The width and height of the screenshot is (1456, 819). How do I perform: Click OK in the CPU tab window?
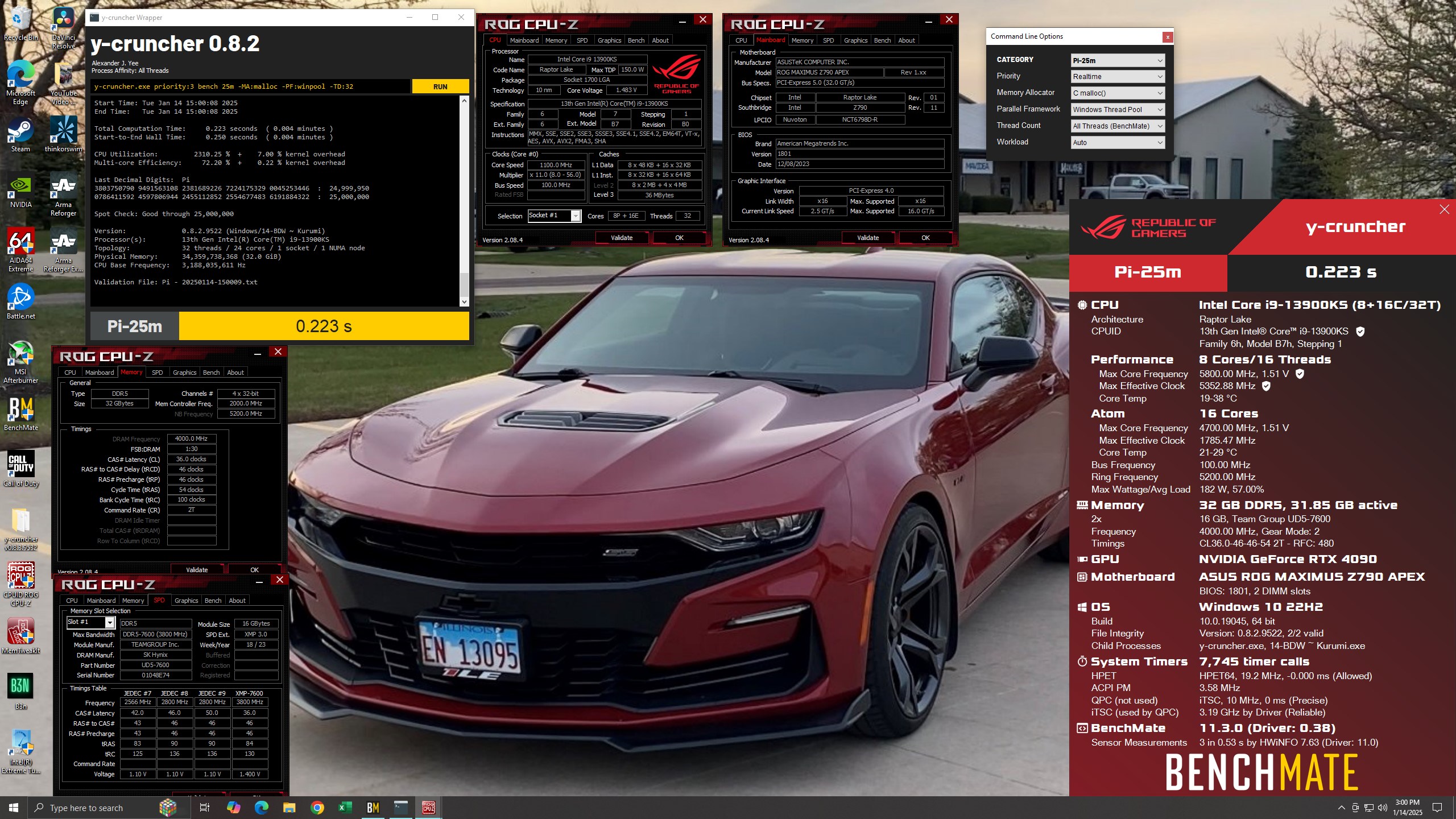[x=679, y=238]
